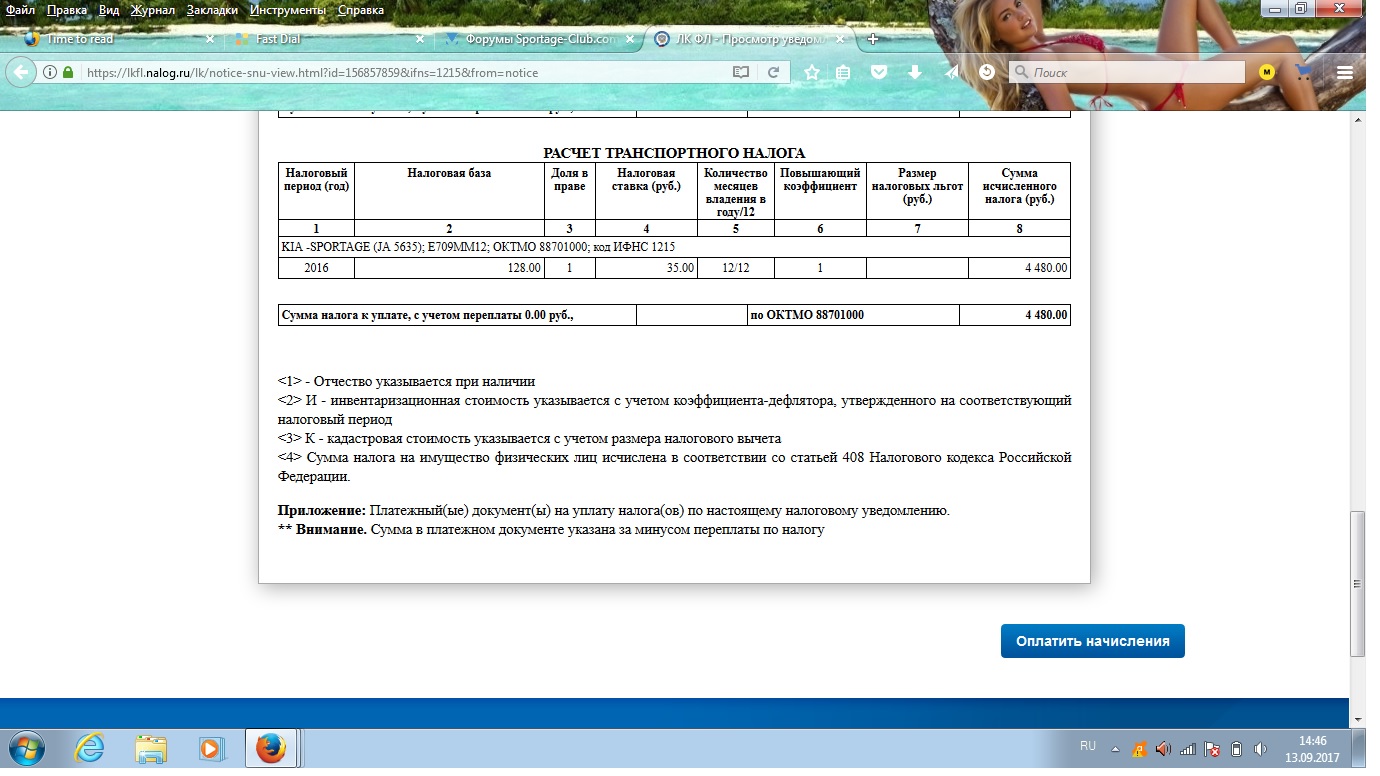The width and height of the screenshot is (1380, 776).
Task: Open the shopping cart toolbar icon
Action: point(1303,72)
